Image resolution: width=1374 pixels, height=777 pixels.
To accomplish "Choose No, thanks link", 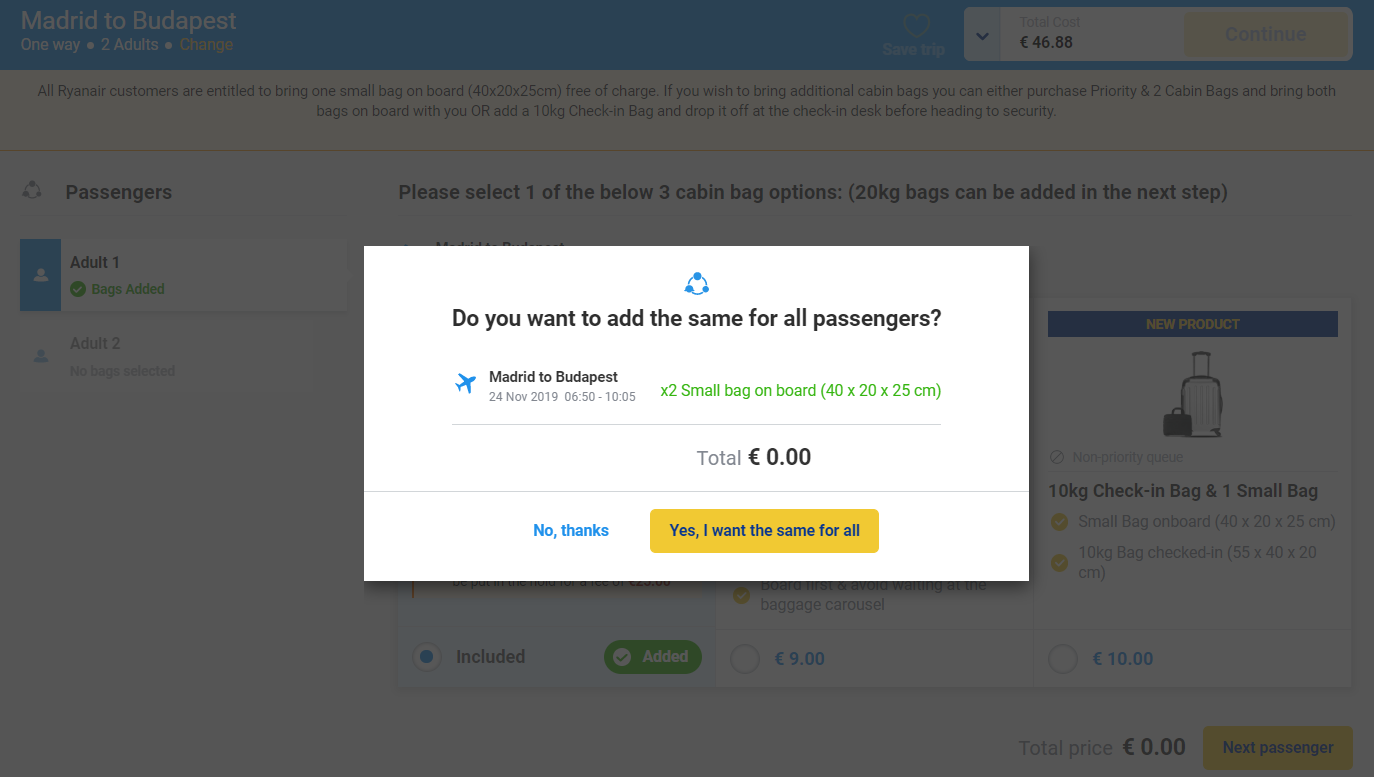I will coord(571,531).
